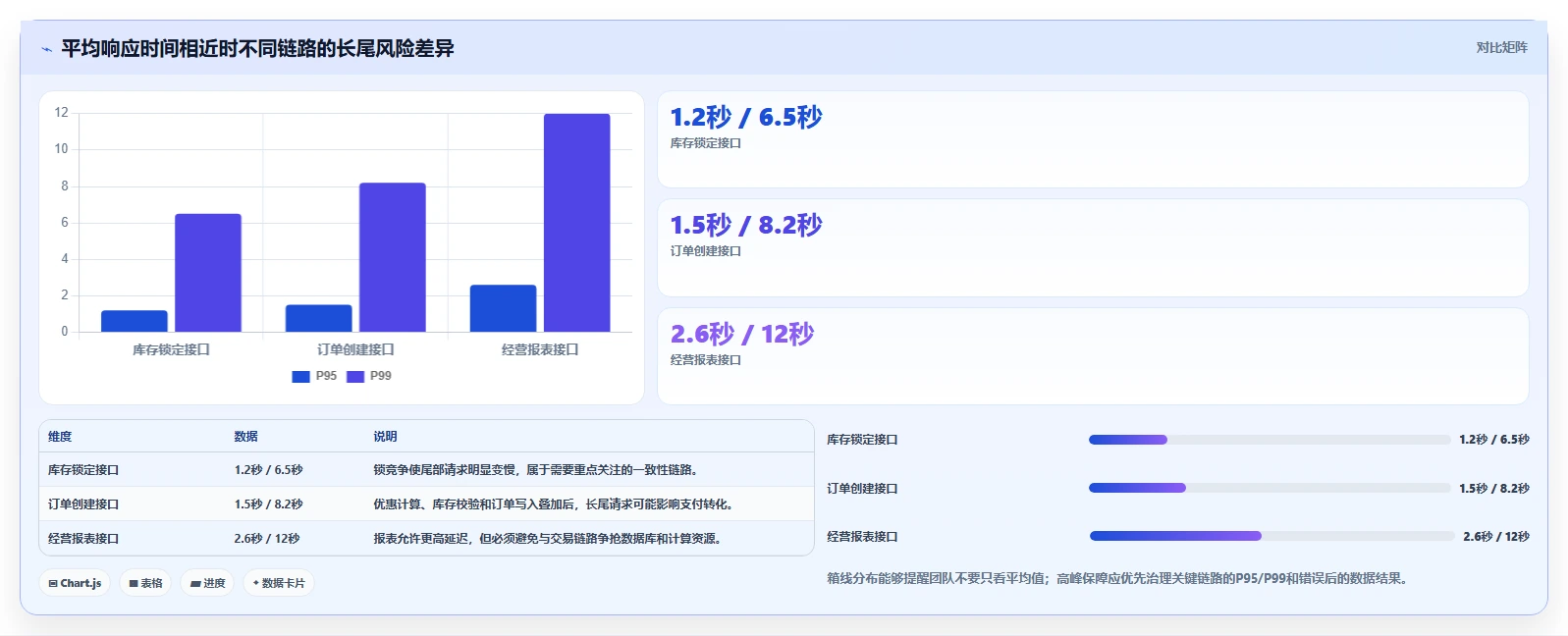Click the 对比矩阵 tag in the header
Image resolution: width=1568 pixels, height=636 pixels.
(1501, 47)
